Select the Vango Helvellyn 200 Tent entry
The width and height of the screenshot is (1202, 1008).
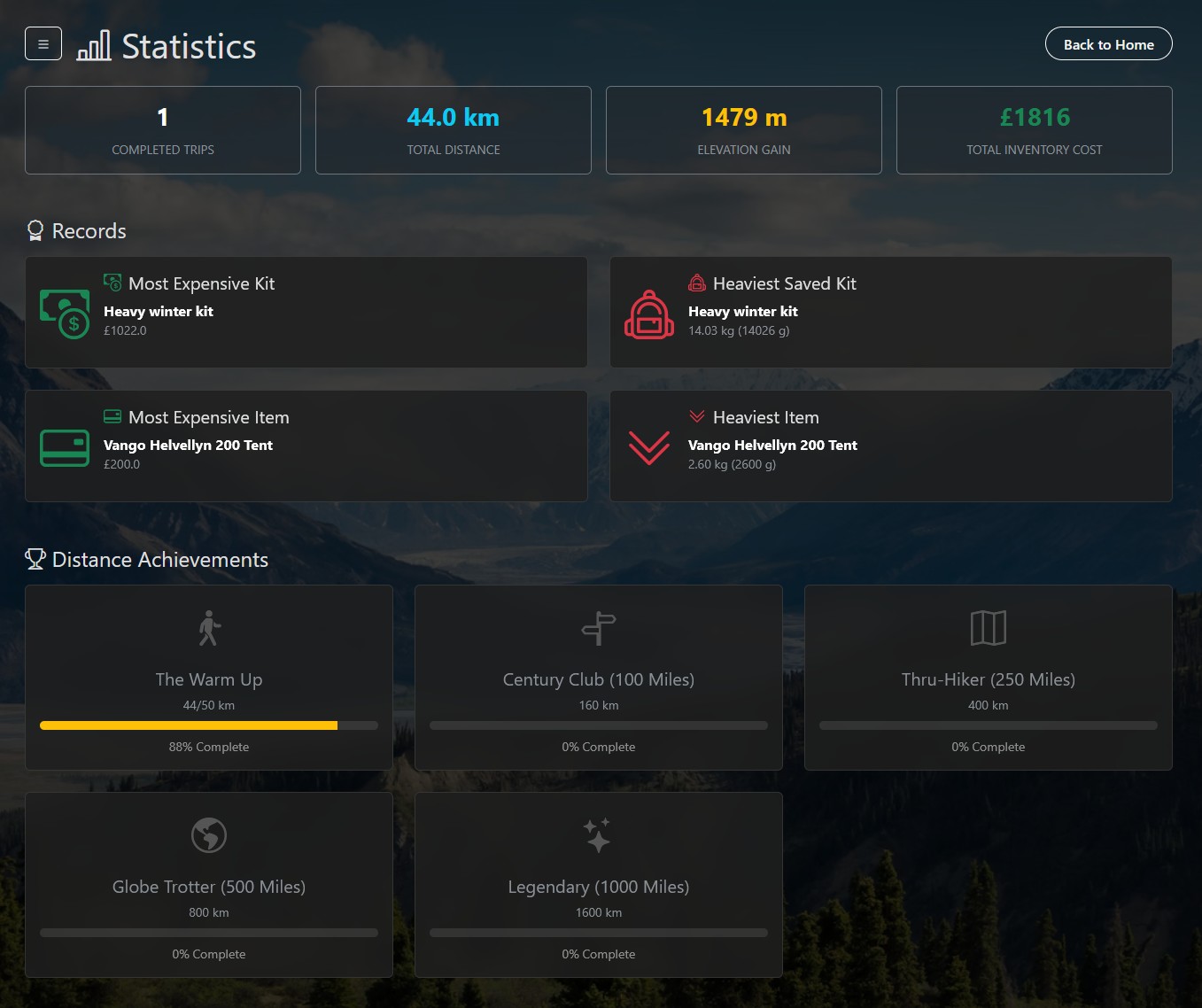click(x=188, y=445)
